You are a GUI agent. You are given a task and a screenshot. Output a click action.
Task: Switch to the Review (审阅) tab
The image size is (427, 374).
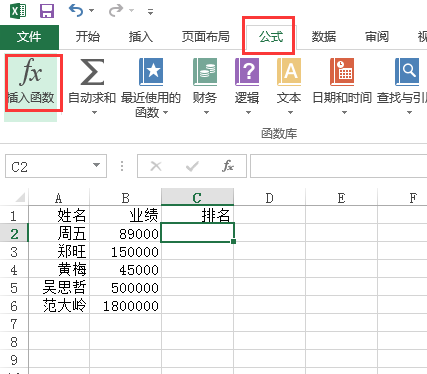point(377,37)
